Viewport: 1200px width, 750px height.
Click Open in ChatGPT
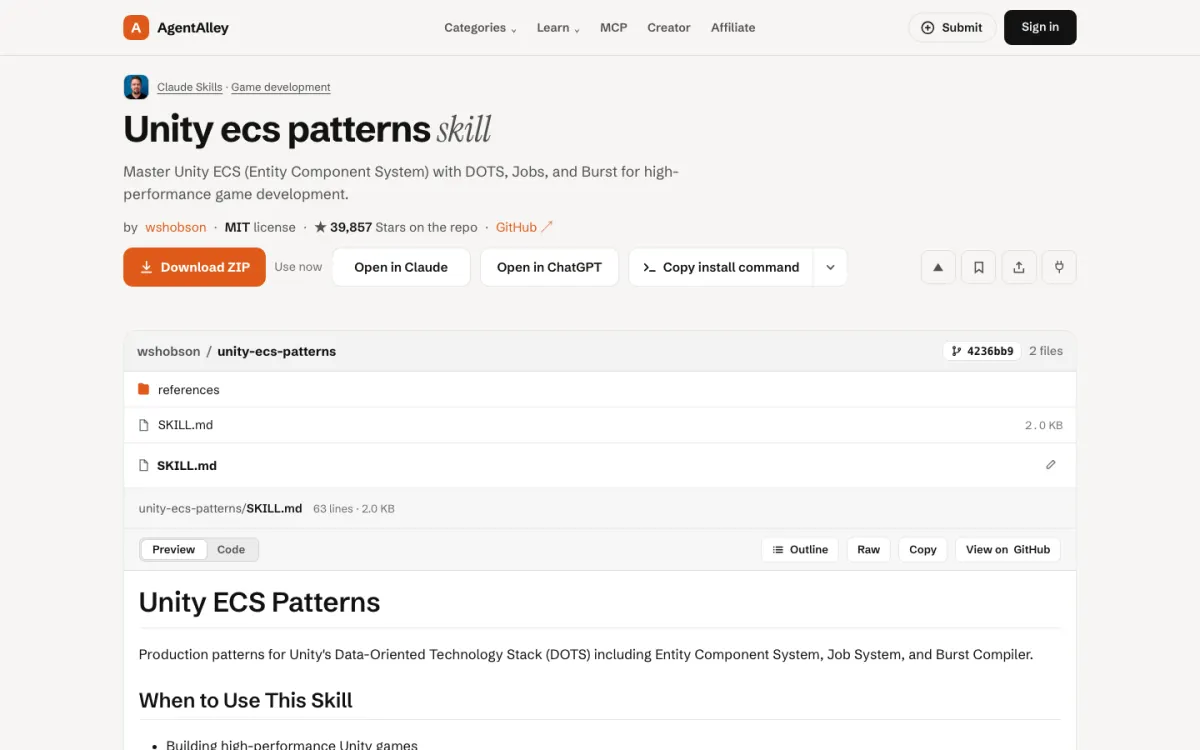549,267
